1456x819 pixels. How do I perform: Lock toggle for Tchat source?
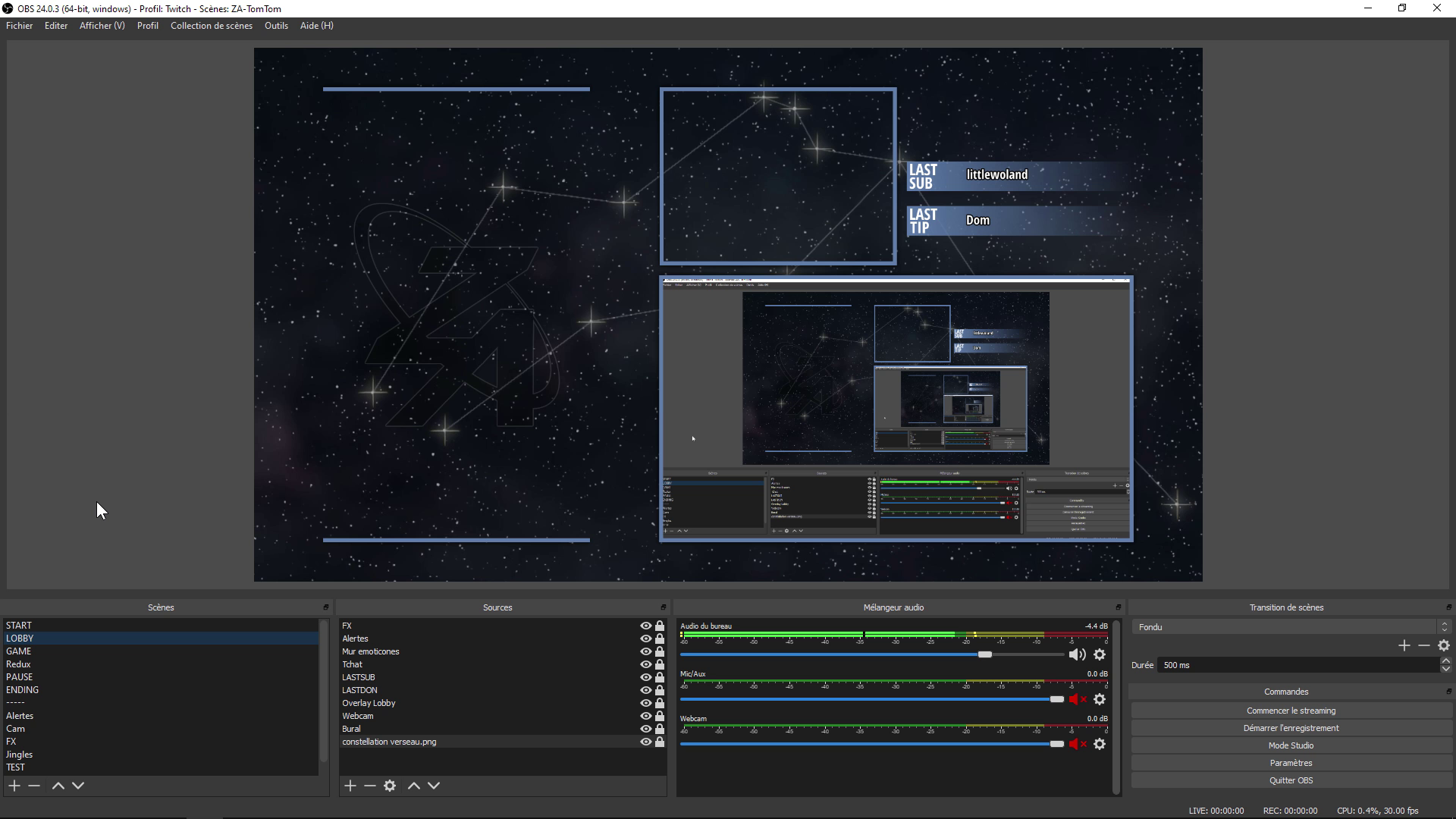660,664
